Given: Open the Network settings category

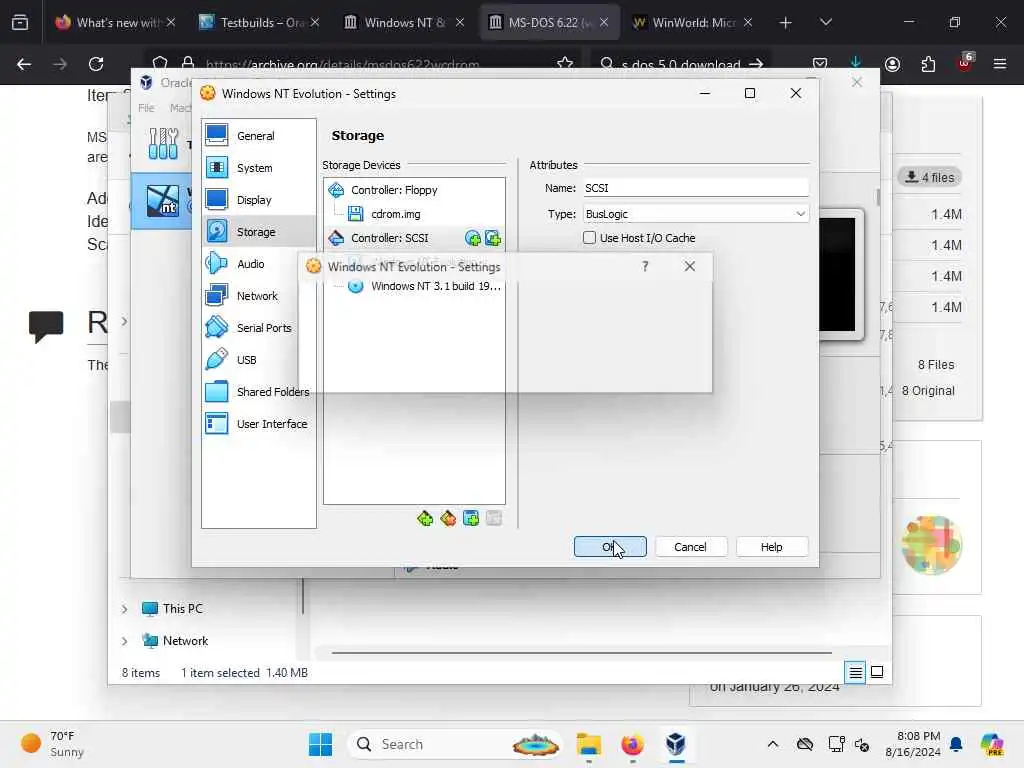Looking at the screenshot, I should coord(259,296).
